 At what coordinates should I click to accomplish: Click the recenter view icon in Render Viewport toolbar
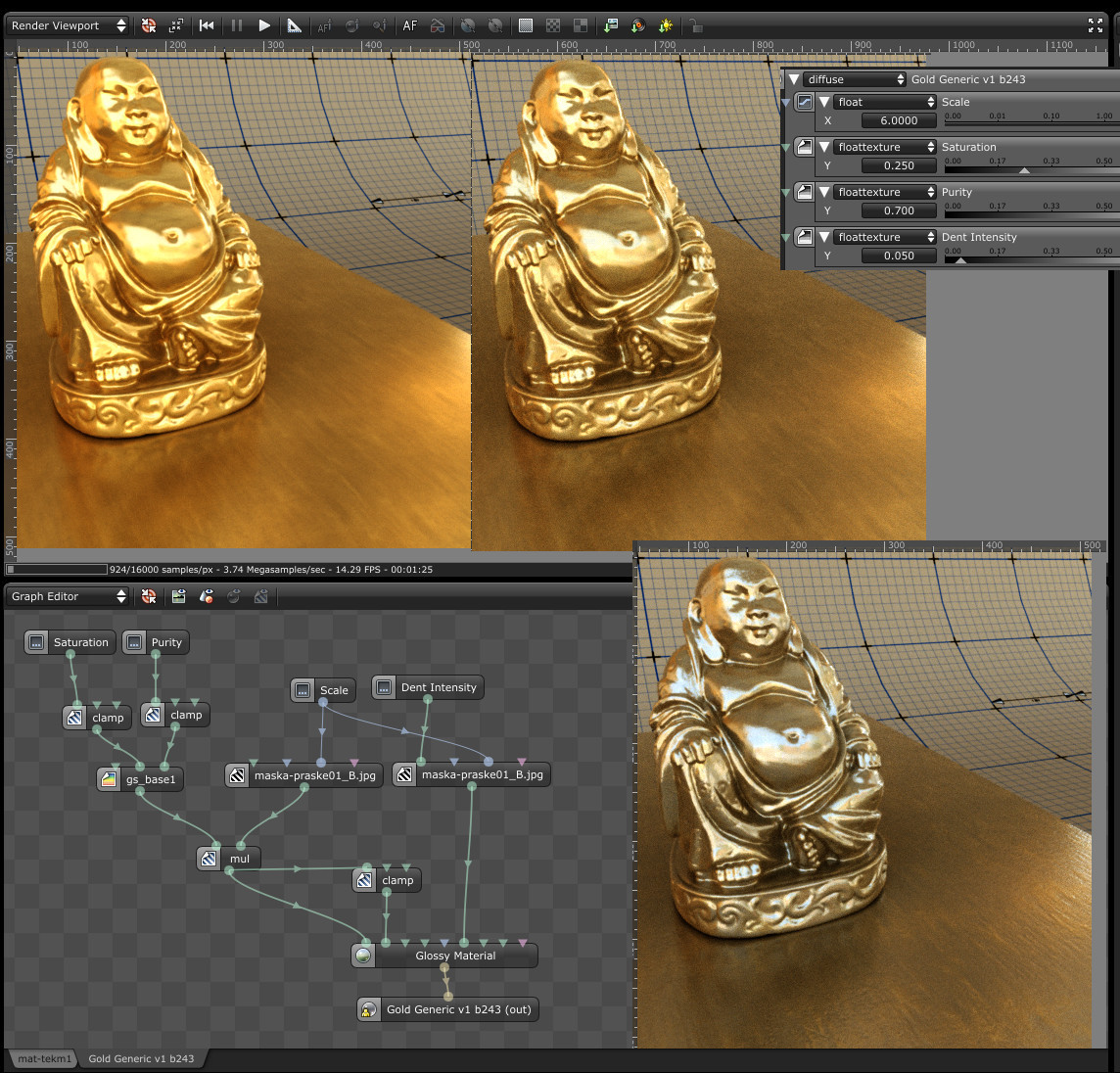point(149,25)
